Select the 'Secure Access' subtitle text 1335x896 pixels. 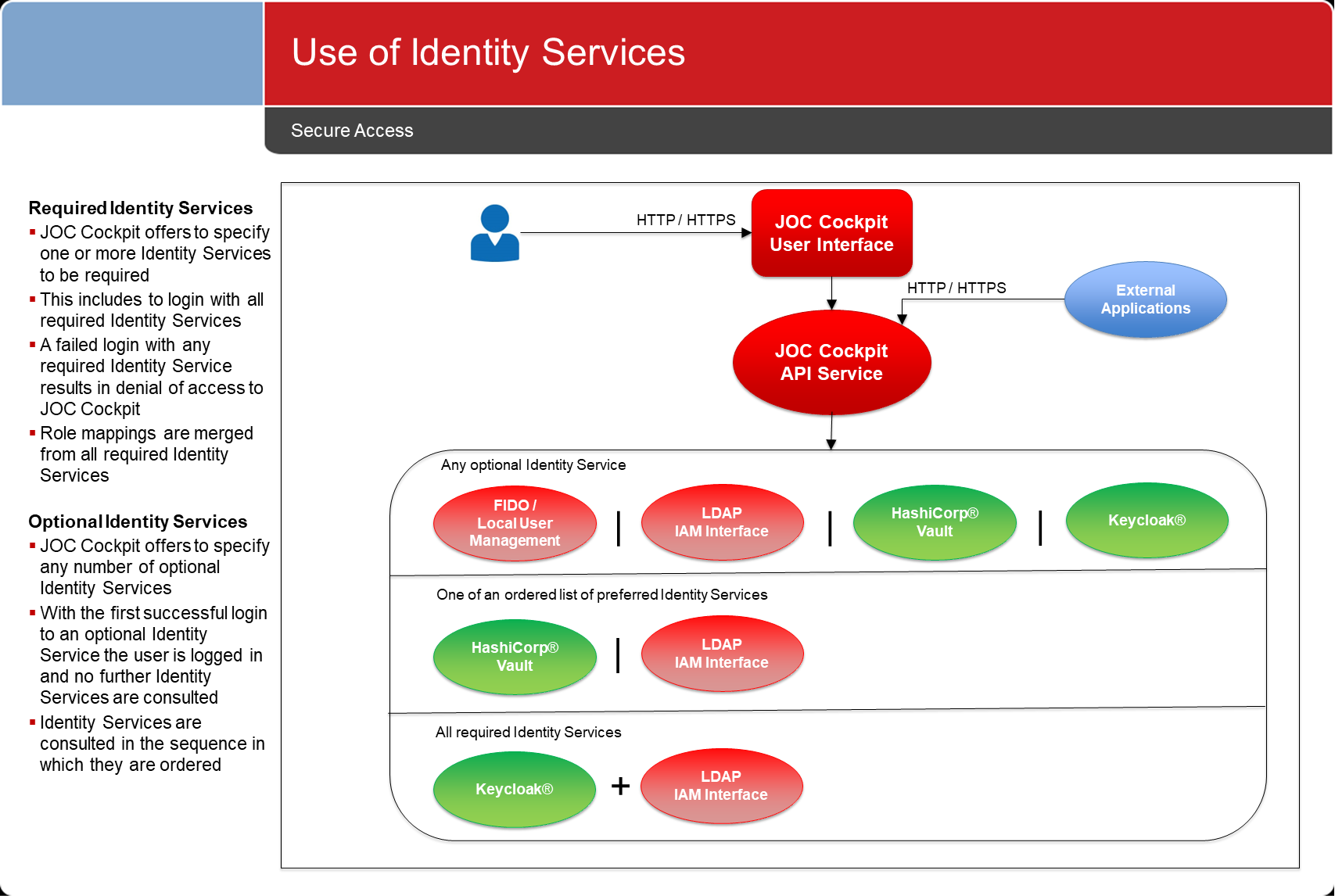point(352,131)
